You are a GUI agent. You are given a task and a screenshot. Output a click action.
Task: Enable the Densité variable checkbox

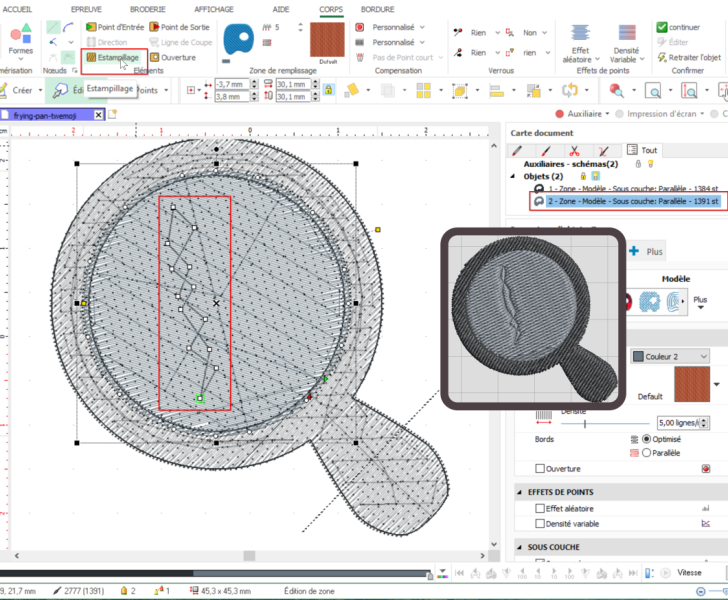(540, 524)
